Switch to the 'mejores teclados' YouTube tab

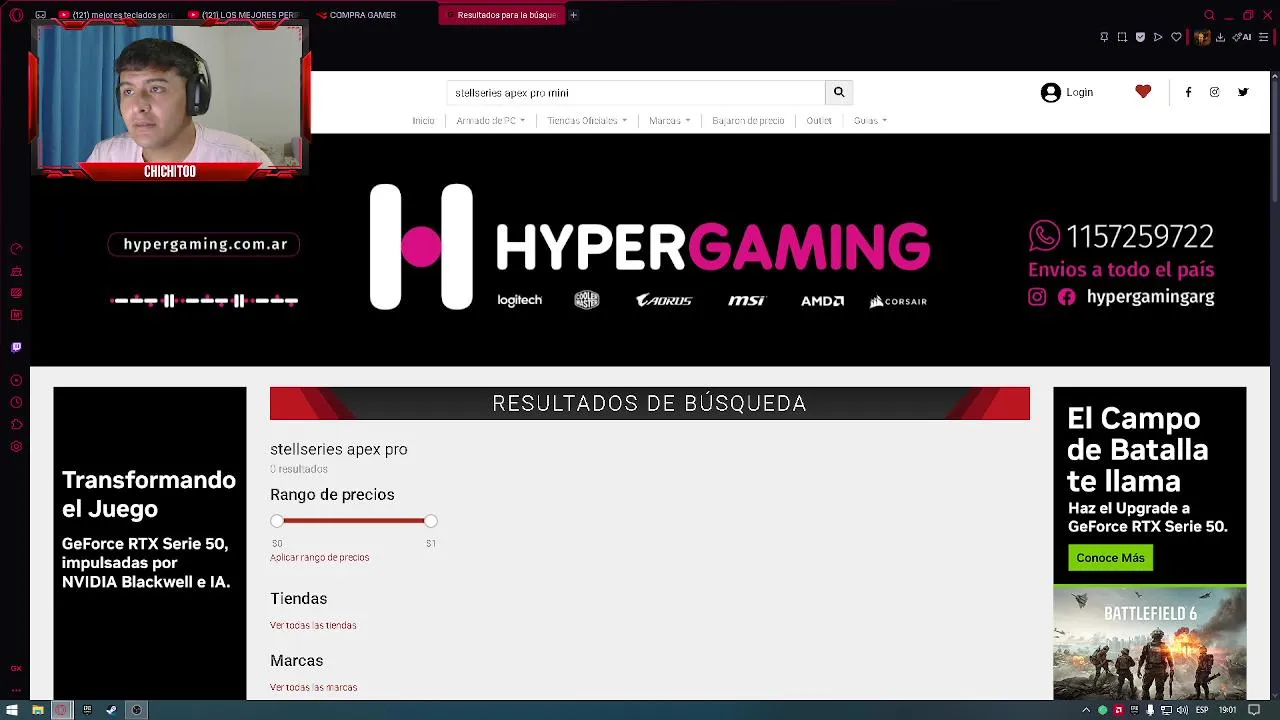(115, 15)
